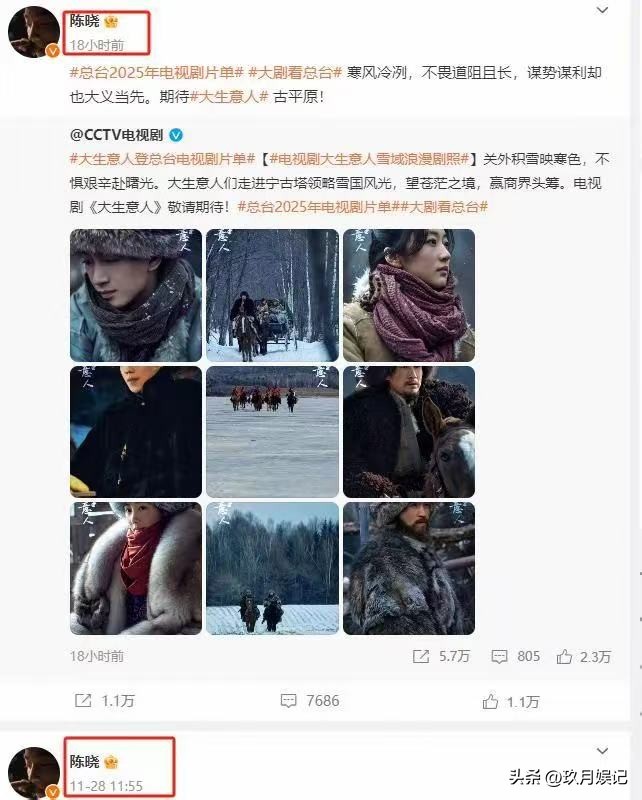Open the #大生意人# hashtag link
Image resolution: width=642 pixels, height=800 pixels.
(229, 96)
